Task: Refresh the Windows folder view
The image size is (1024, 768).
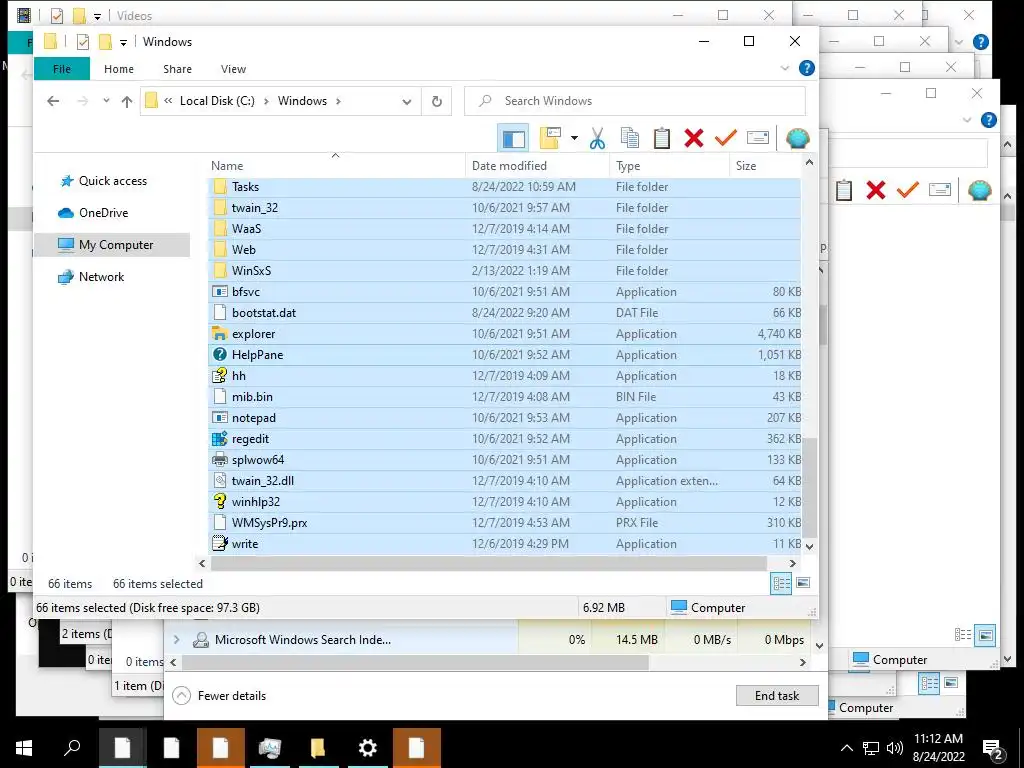Action: [437, 101]
